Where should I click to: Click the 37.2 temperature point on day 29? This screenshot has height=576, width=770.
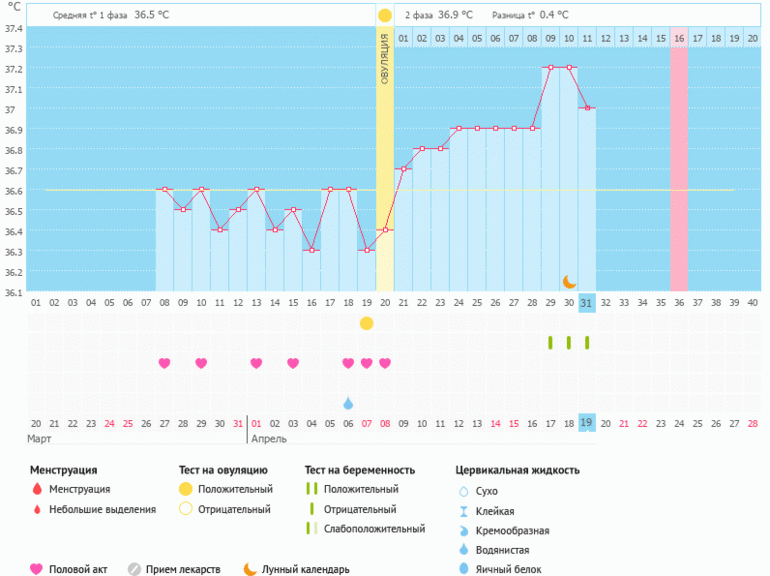click(550, 68)
